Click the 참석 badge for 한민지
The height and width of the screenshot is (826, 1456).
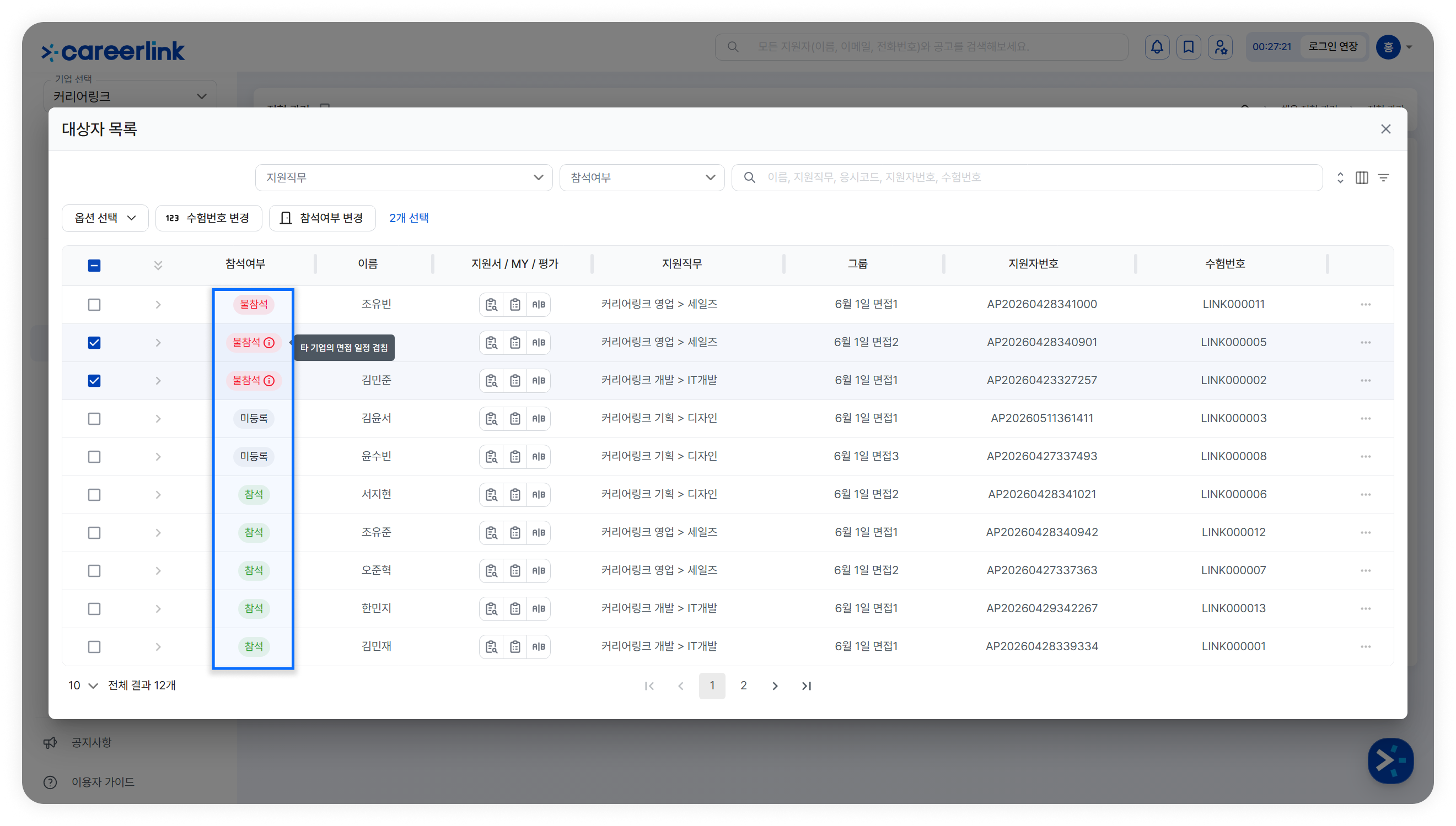254,609
